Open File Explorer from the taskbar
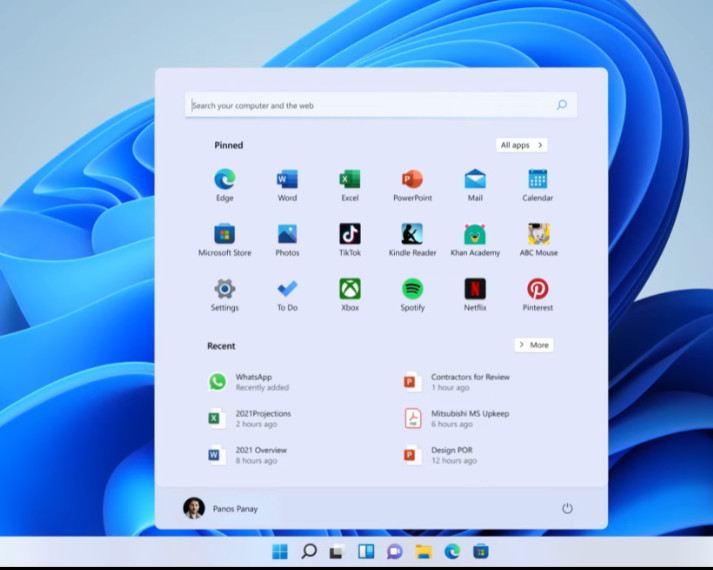The height and width of the screenshot is (570, 713). click(423, 551)
